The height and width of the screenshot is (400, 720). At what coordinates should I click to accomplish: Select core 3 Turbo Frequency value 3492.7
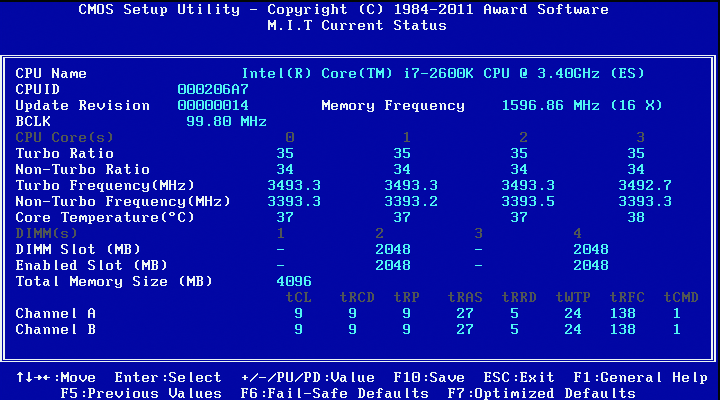point(635,185)
